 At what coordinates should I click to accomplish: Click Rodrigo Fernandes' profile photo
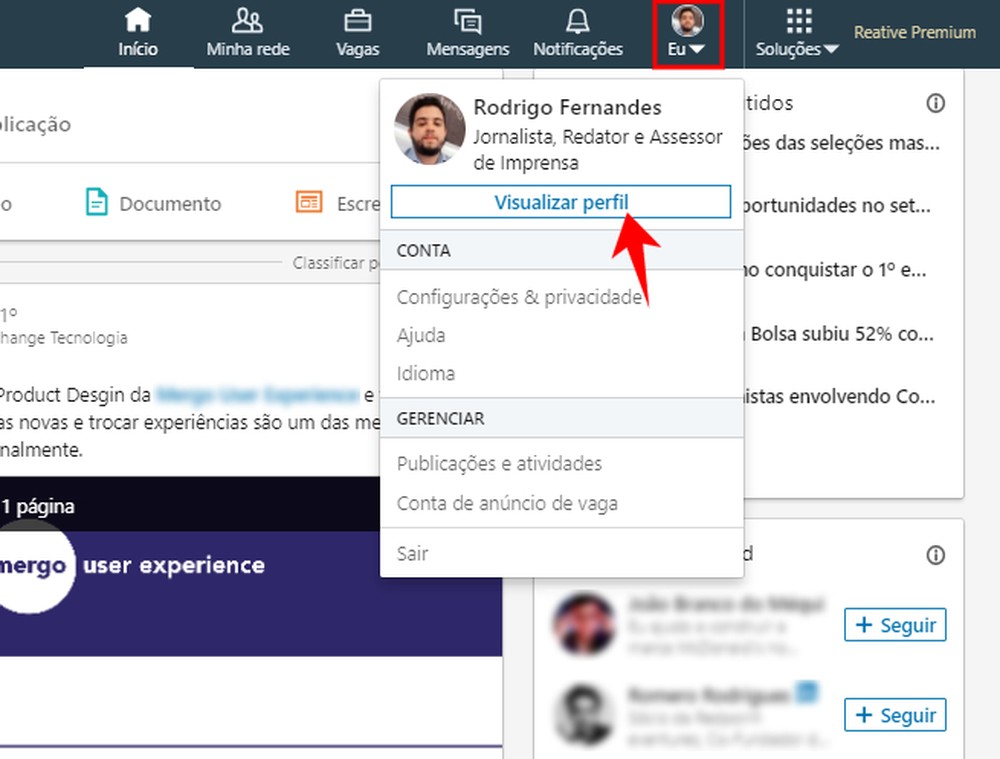tap(429, 131)
